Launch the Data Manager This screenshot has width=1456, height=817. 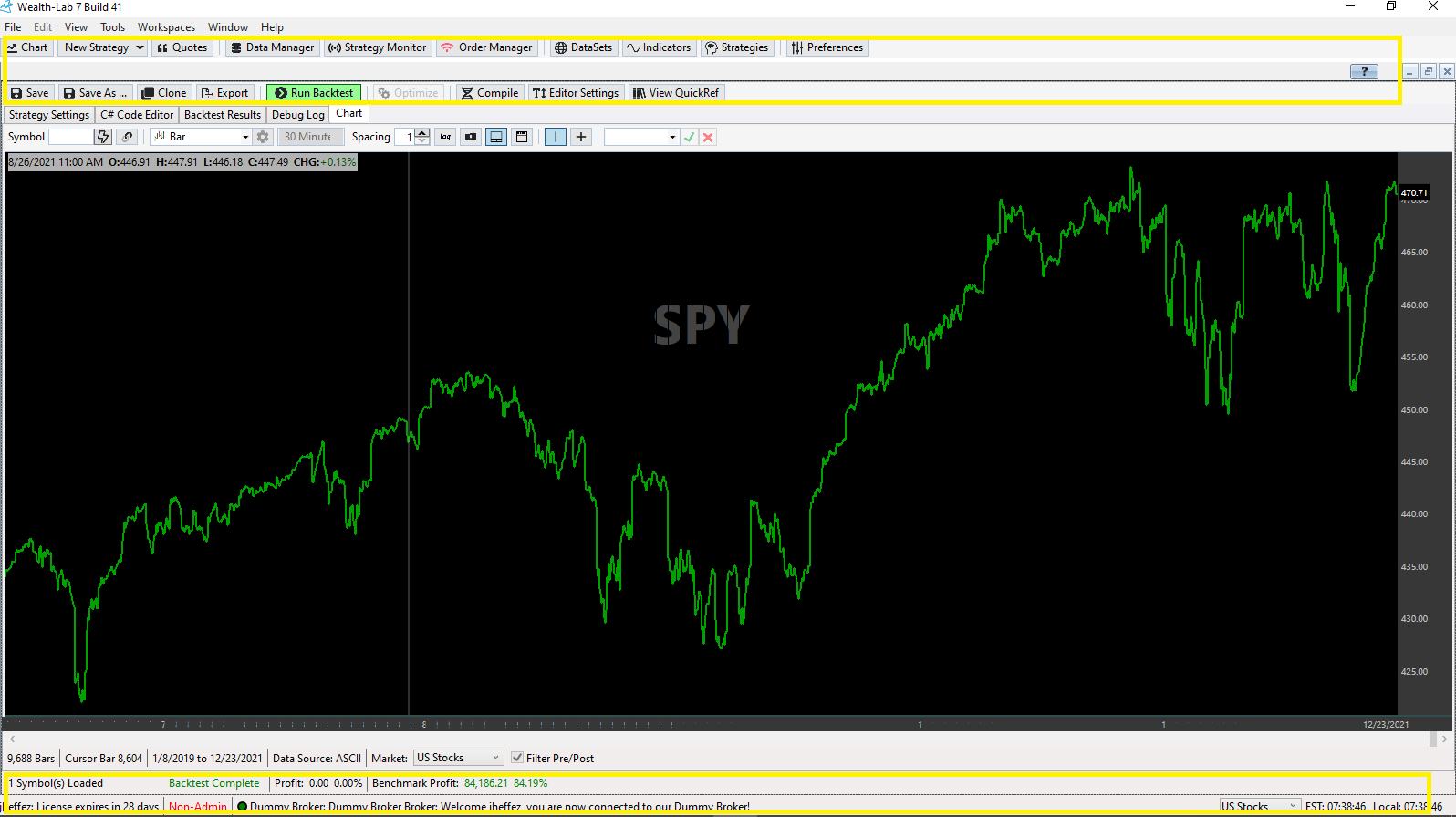click(272, 47)
